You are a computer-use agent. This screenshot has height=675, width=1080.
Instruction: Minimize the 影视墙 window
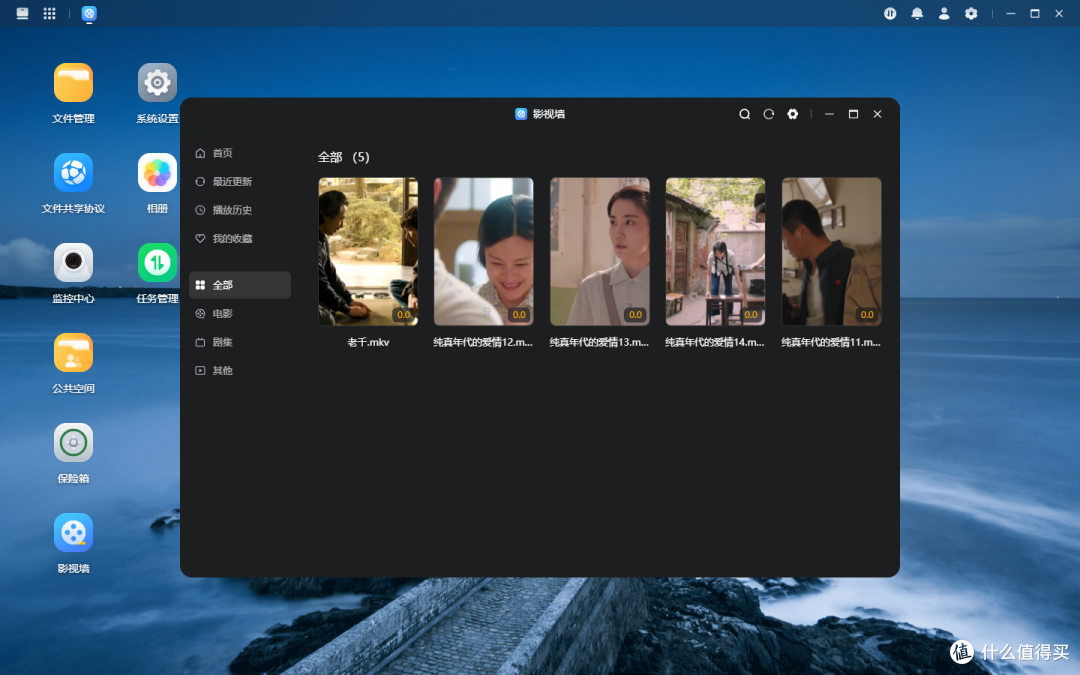(829, 114)
